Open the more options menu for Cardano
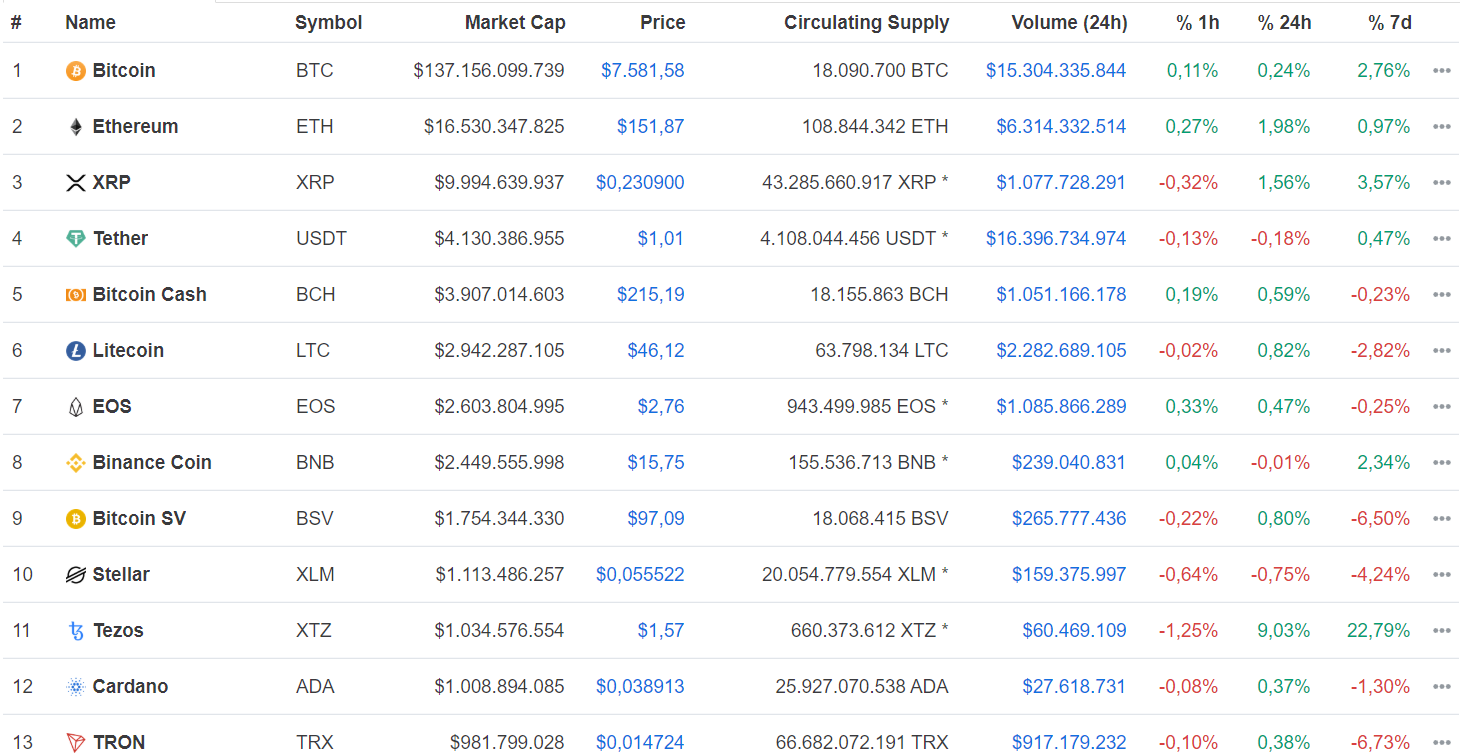The height and width of the screenshot is (754, 1469). 1441,686
